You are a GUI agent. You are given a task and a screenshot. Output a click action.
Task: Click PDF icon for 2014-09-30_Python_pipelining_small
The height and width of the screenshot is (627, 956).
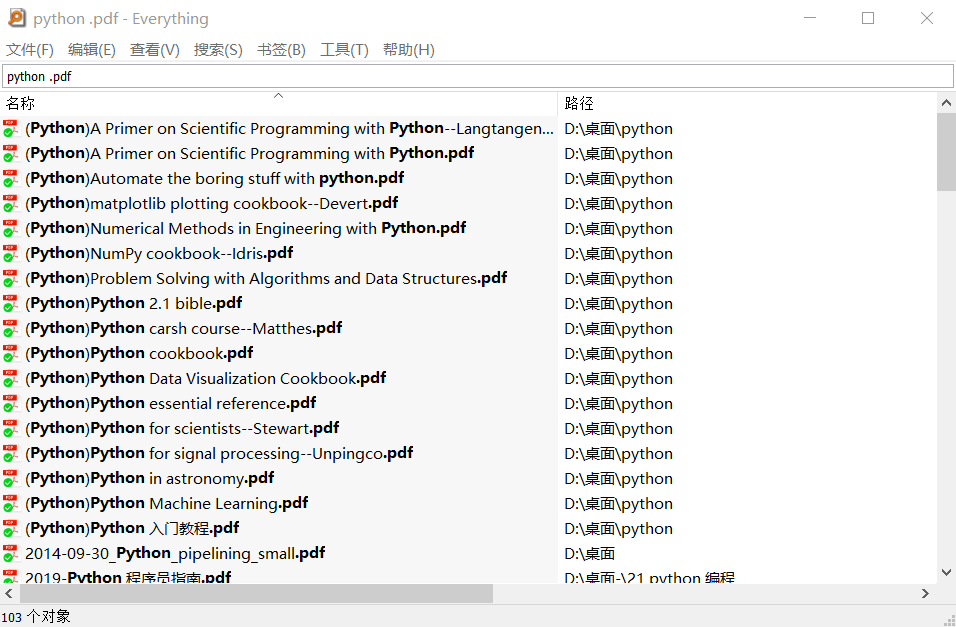[10, 553]
